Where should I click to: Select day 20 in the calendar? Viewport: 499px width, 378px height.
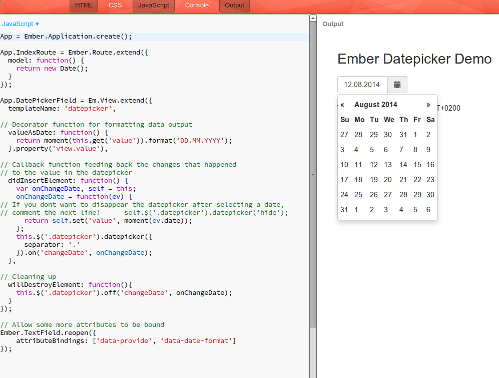(x=387, y=180)
